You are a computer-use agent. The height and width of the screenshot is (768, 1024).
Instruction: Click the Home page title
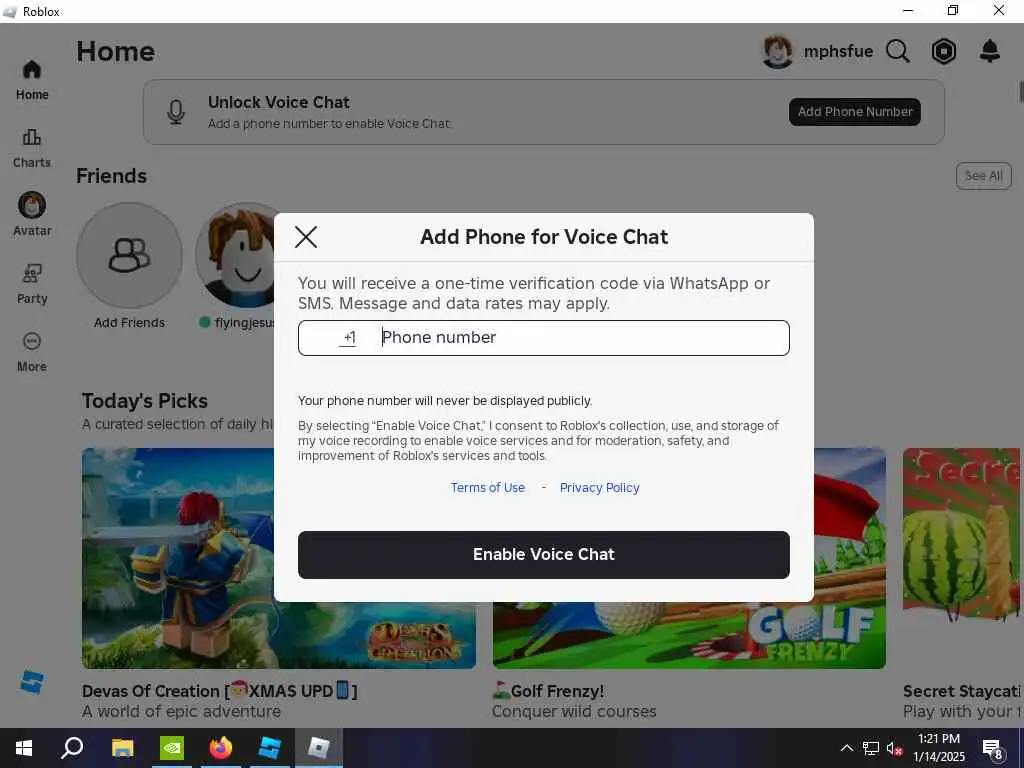[x=116, y=51]
